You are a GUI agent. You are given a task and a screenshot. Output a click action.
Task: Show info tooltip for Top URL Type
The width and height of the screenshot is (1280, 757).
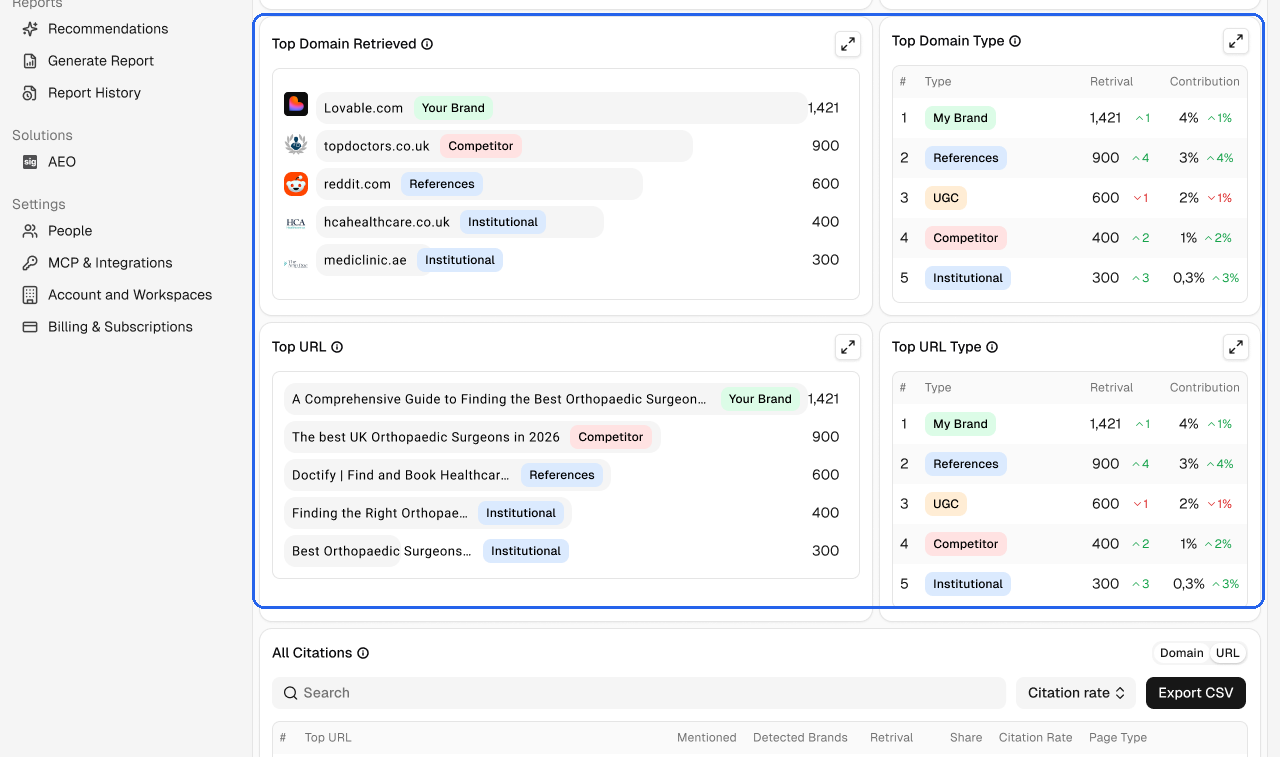tap(992, 347)
